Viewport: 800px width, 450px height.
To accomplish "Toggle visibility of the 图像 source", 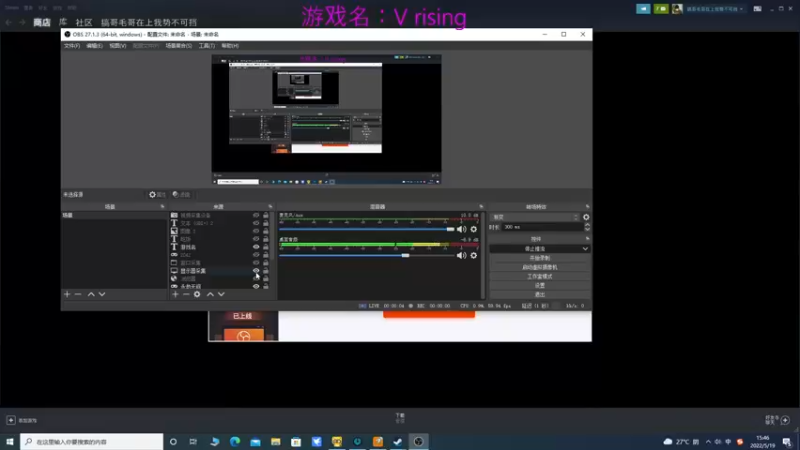I will tap(256, 231).
